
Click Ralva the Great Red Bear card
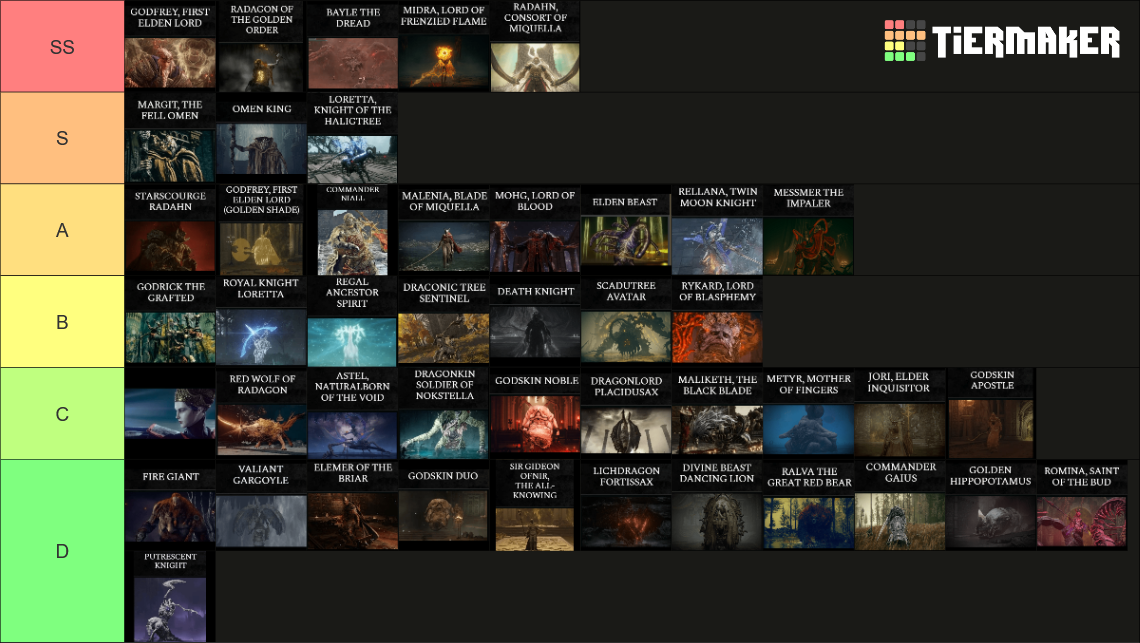808,505
